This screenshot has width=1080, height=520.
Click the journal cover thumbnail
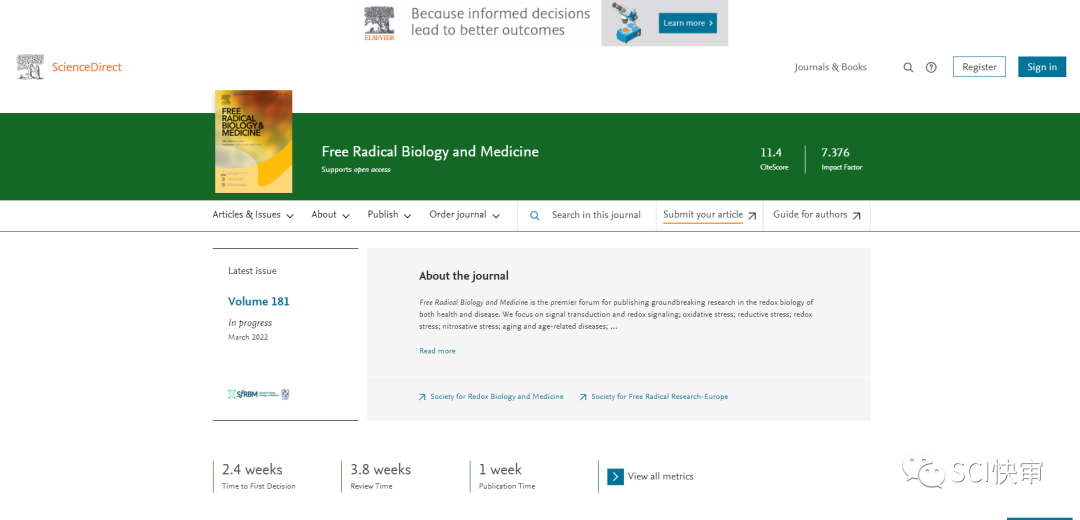[253, 141]
